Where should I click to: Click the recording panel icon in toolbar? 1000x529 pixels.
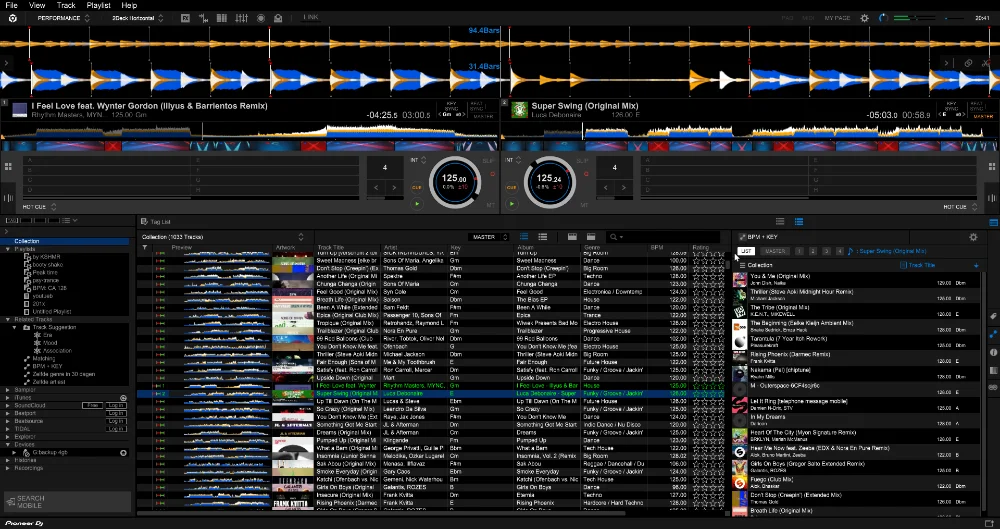click(x=261, y=18)
